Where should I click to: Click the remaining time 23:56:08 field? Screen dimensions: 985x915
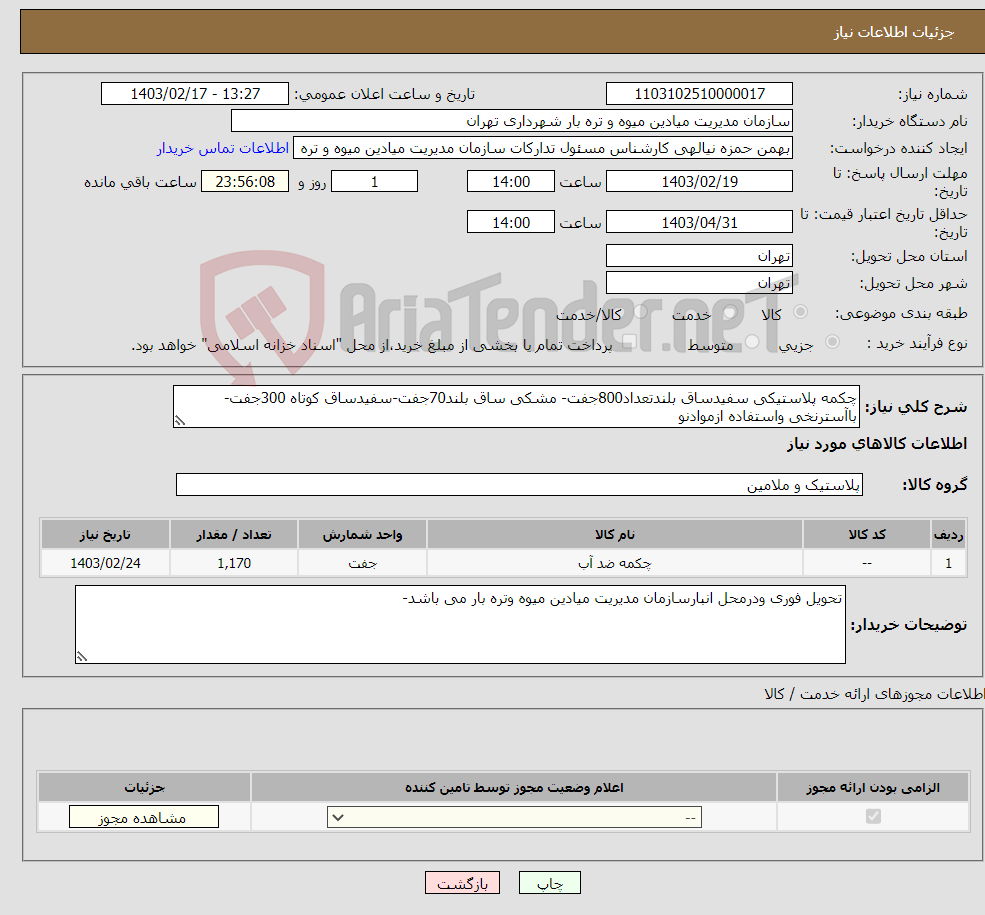[x=245, y=181]
